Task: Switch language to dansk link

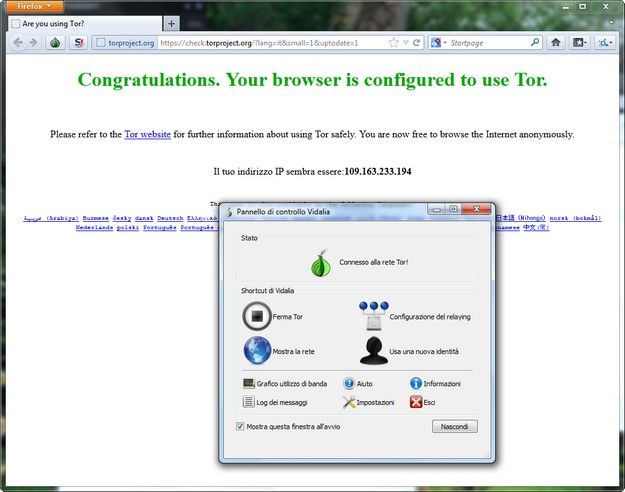Action: pos(144,218)
